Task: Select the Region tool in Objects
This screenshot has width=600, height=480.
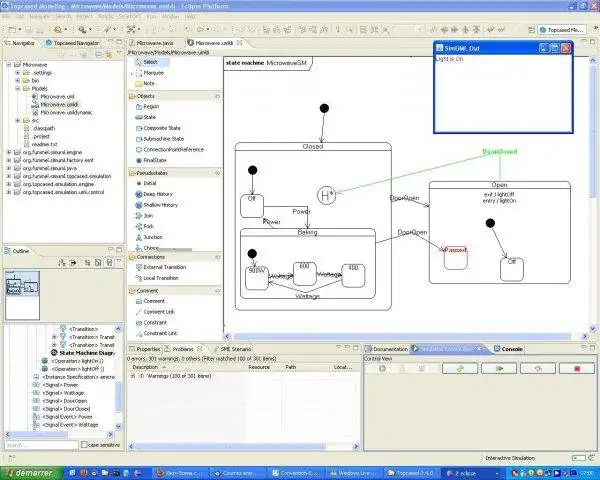Action: pyautogui.click(x=150, y=106)
